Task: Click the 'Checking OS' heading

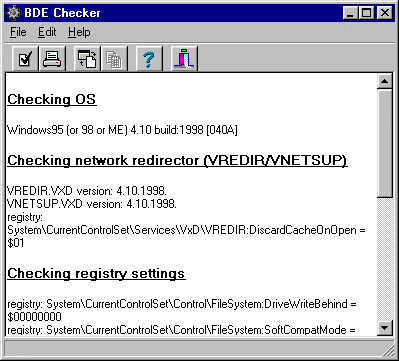Action: 52,99
